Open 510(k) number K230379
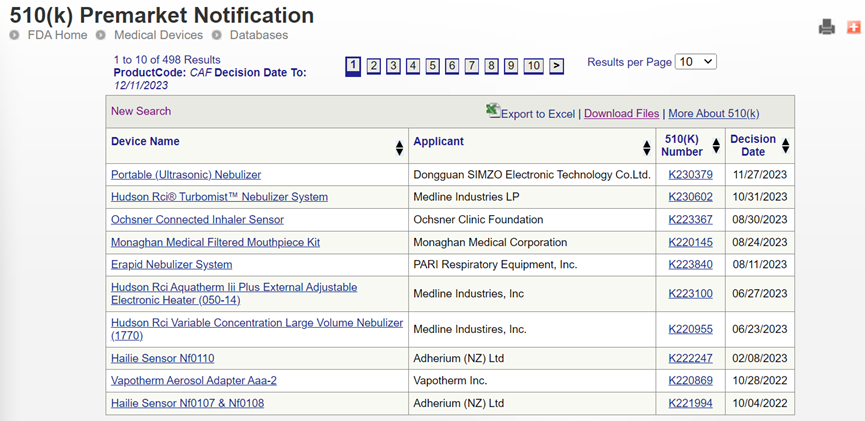 click(x=690, y=175)
